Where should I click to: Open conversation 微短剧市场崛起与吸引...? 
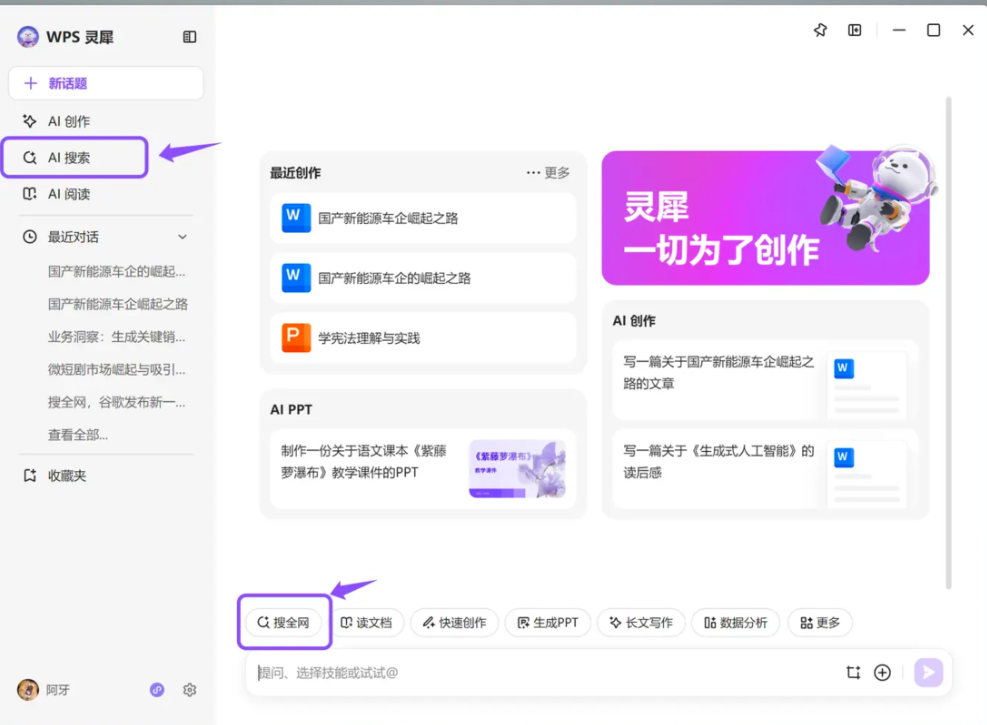pyautogui.click(x=116, y=369)
